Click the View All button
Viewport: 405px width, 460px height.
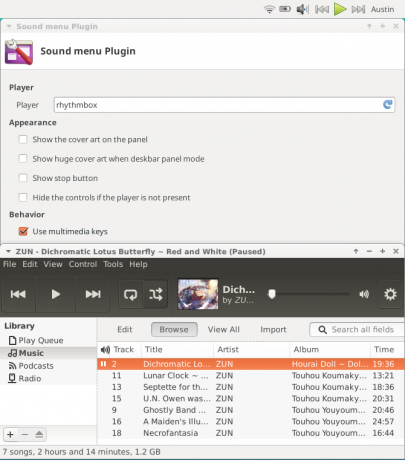[x=224, y=329]
